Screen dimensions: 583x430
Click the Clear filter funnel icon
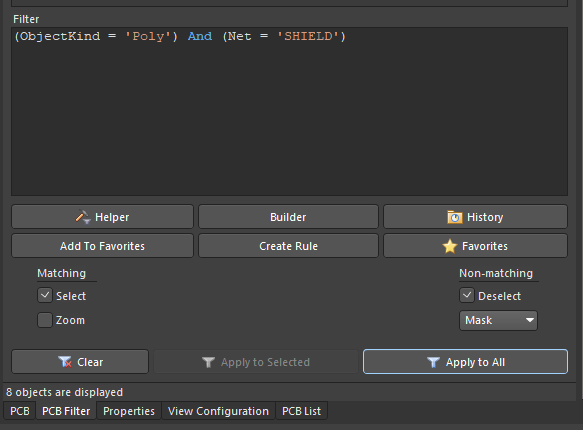[x=65, y=362]
